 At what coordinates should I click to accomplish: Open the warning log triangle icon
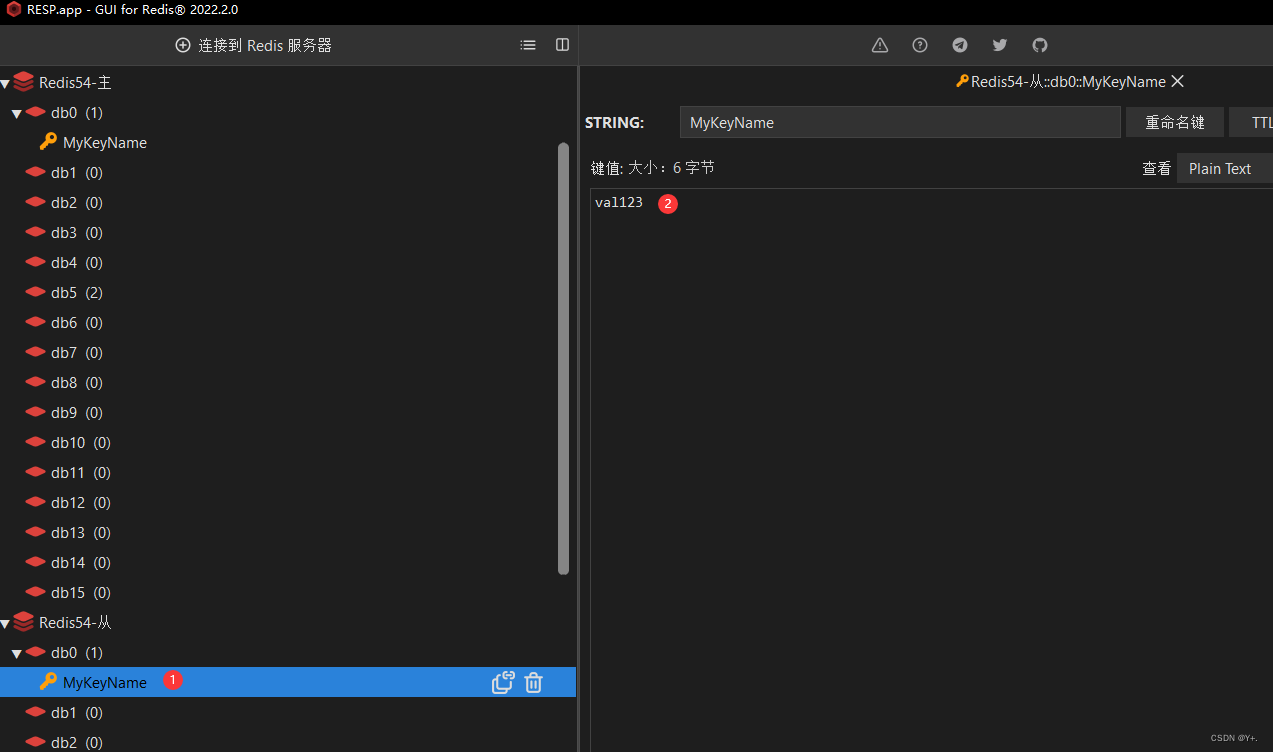pos(880,45)
